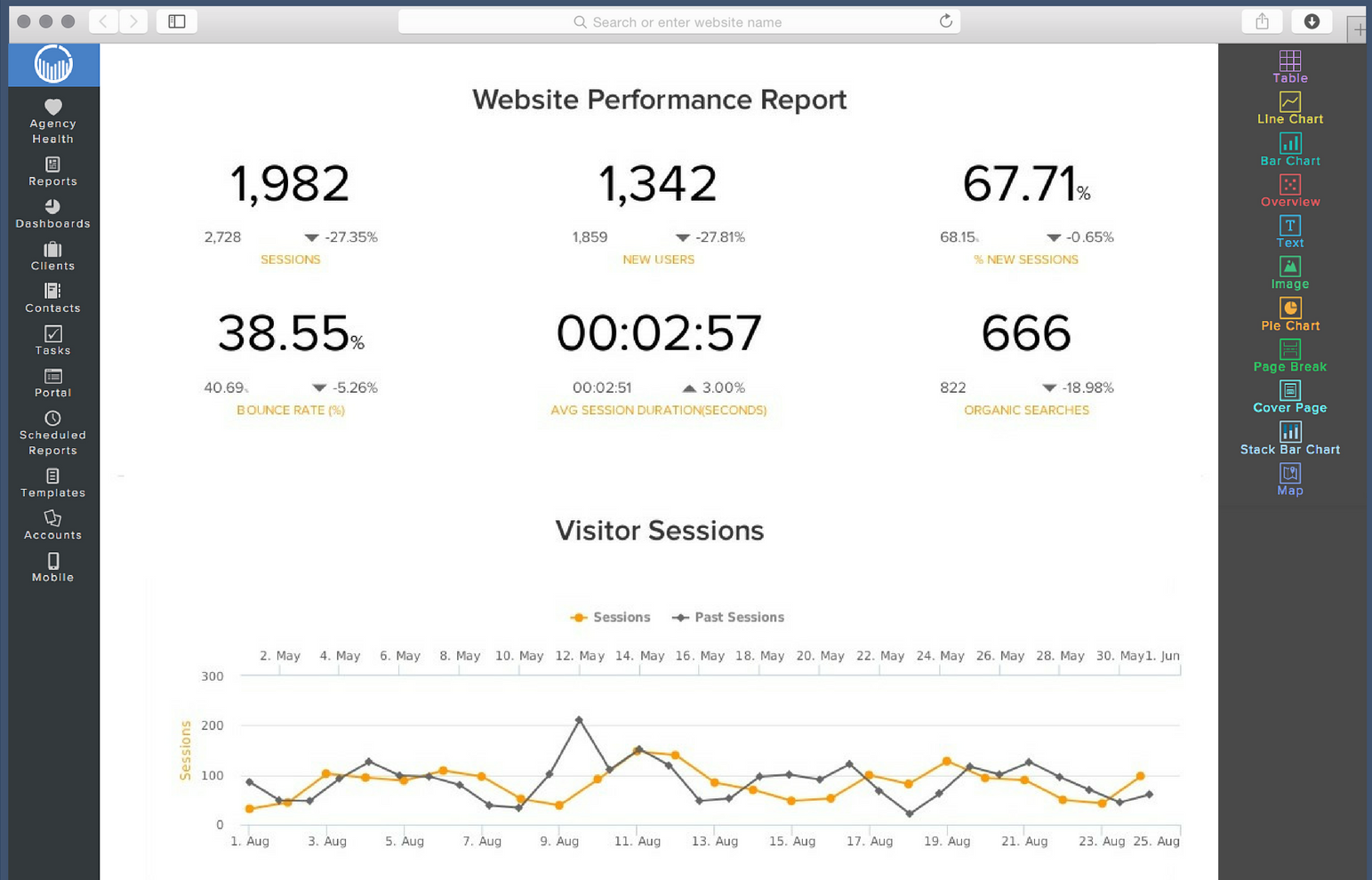Add a Page Break to the report
The height and width of the screenshot is (880, 1372).
click(x=1290, y=354)
